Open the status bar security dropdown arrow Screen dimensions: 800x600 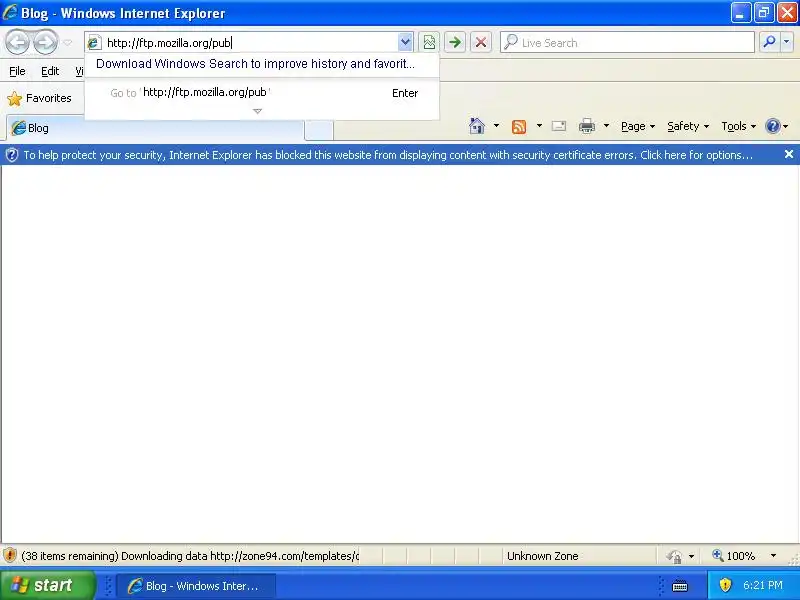click(691, 556)
